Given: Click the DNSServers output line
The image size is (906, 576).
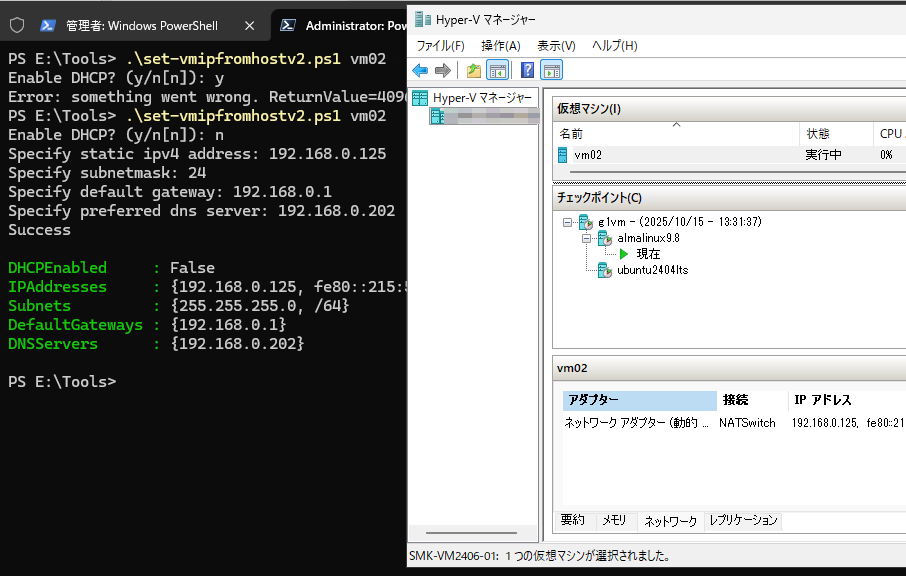Looking at the screenshot, I should tap(156, 344).
